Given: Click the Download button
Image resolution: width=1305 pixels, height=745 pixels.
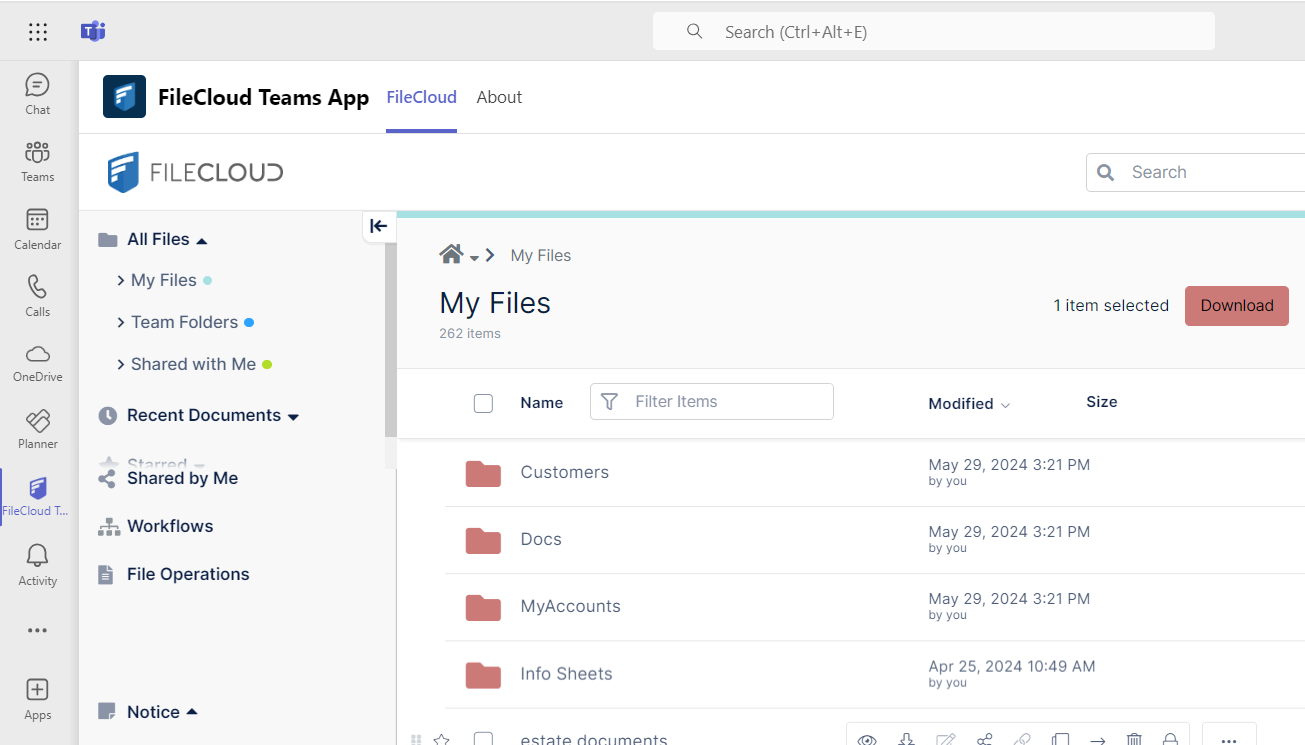Looking at the screenshot, I should pos(1236,306).
